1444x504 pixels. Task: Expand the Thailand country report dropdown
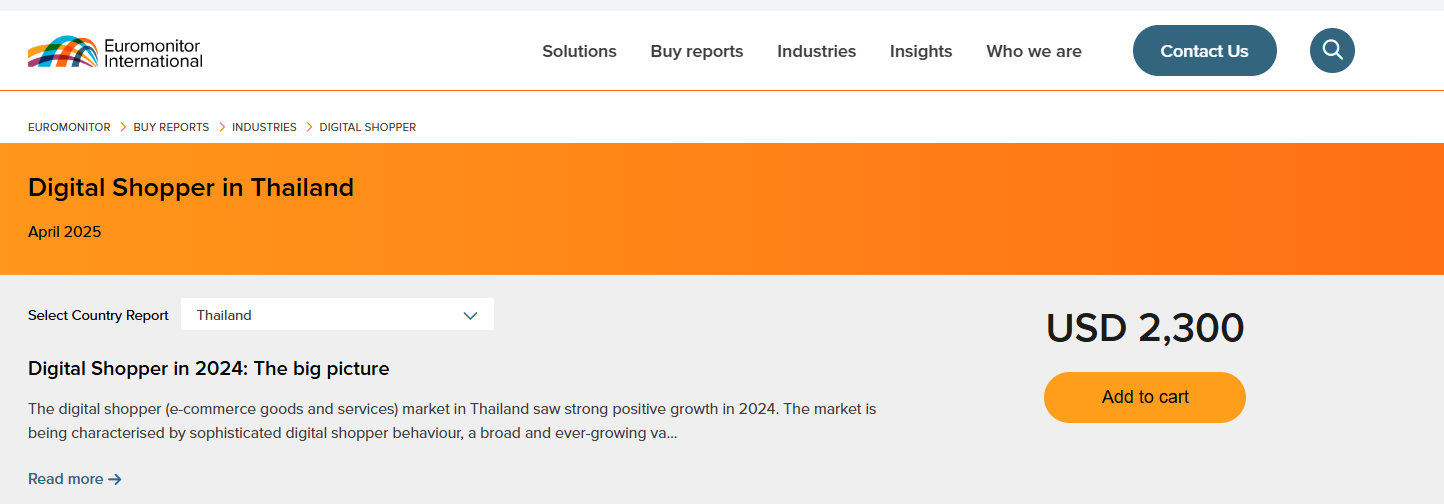click(x=337, y=315)
